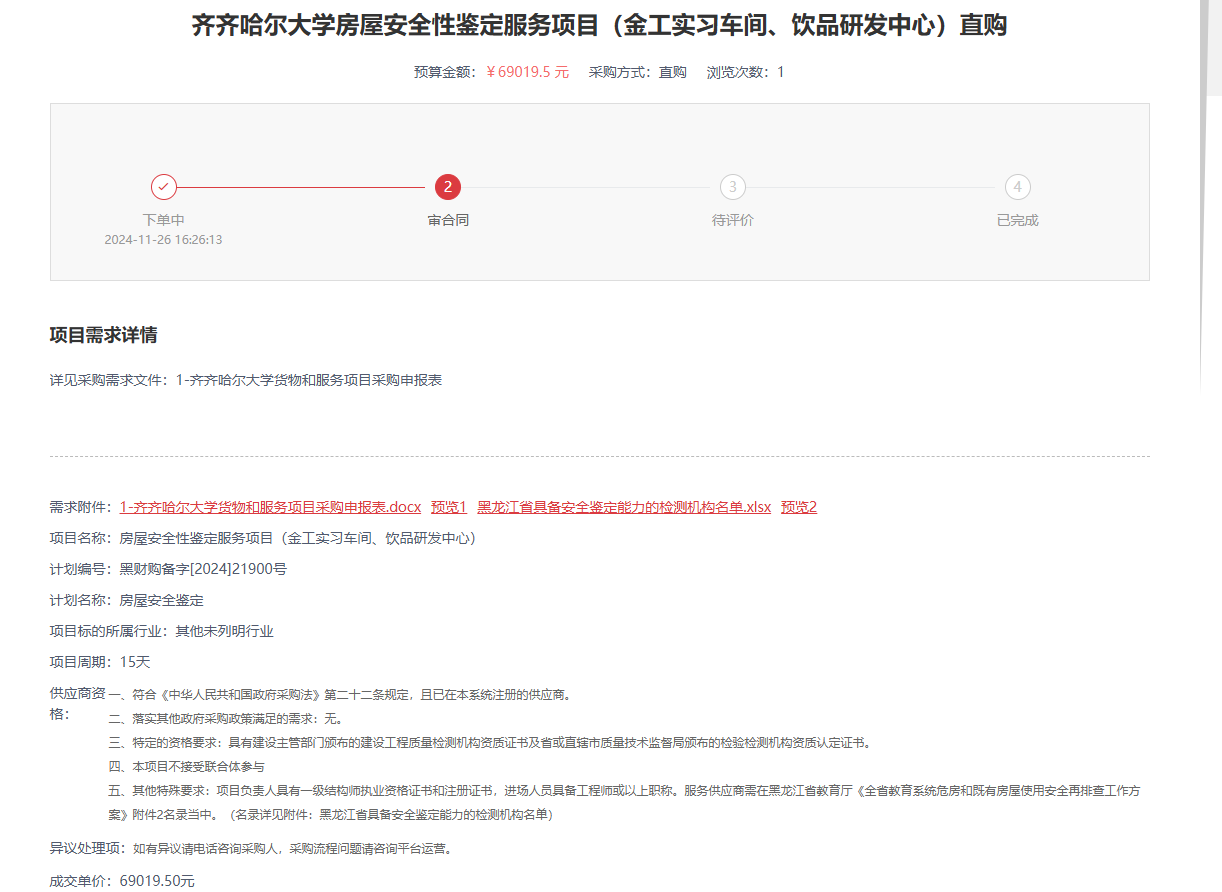Open the 采购申报表.docx attachment link
Screen dimensions: 1222x892
click(270, 507)
